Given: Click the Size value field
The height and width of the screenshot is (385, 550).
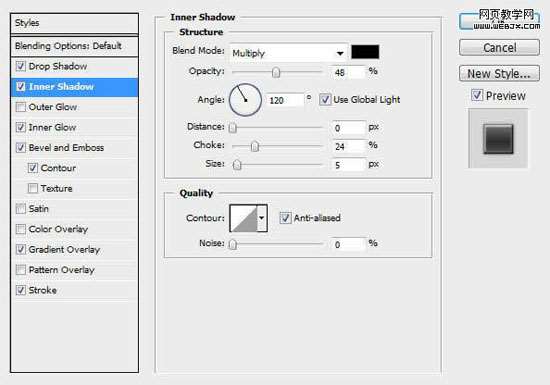Looking at the screenshot, I should point(348,165).
